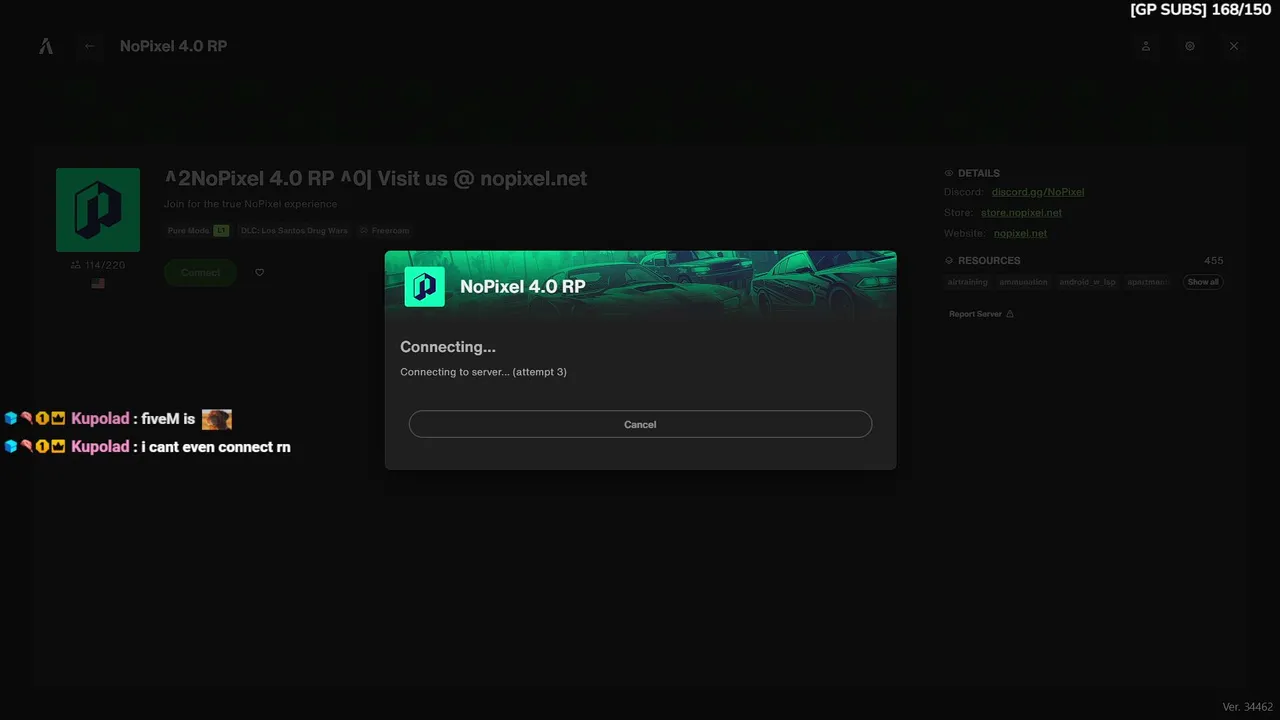Open the user account icon
The height and width of the screenshot is (720, 1280).
point(1146,46)
